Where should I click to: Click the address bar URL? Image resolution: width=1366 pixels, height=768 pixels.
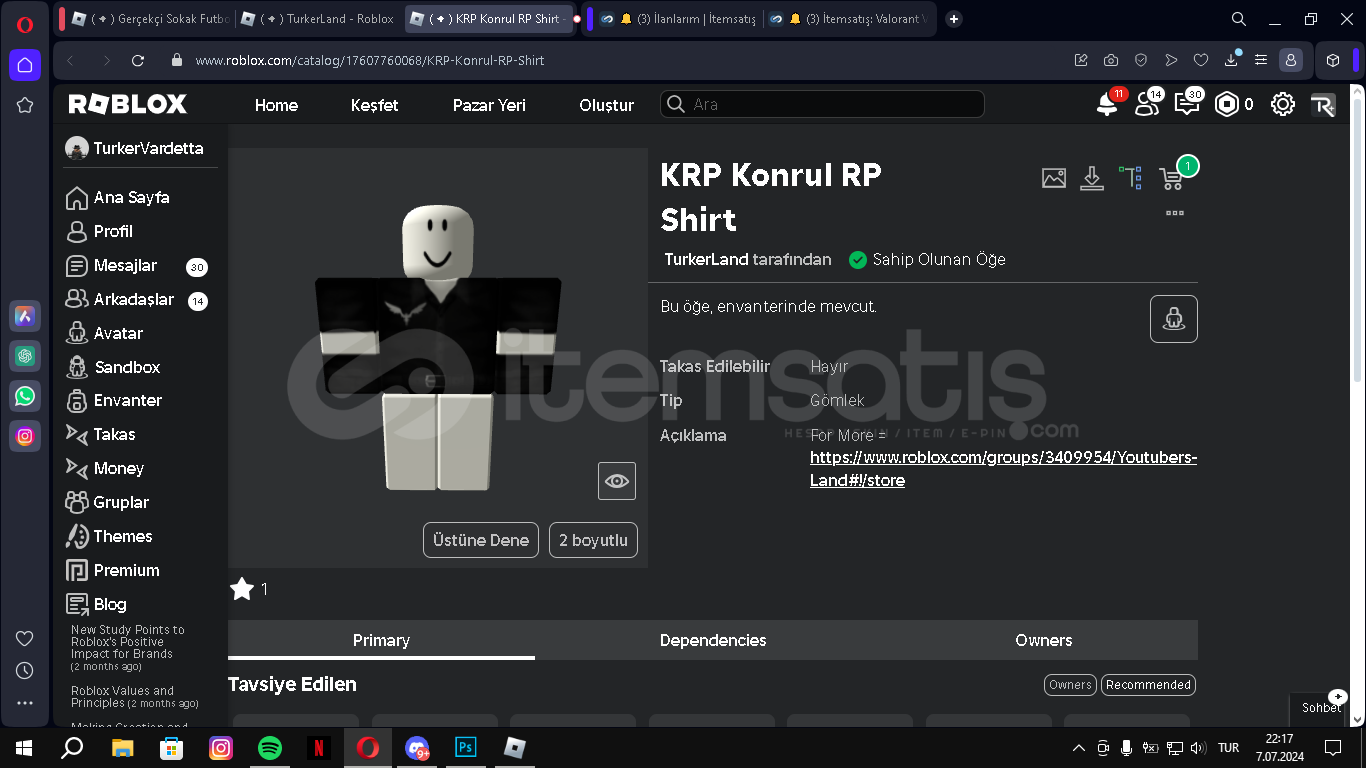pos(370,60)
